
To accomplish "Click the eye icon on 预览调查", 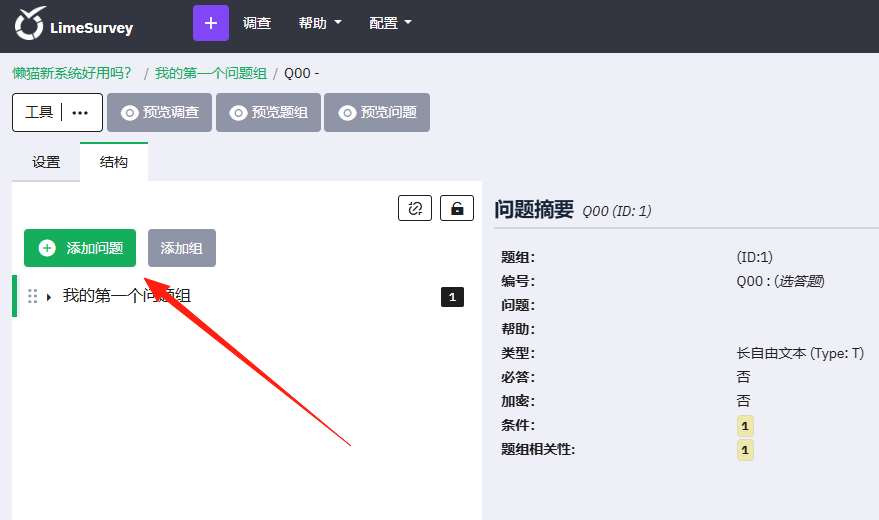I will pos(129,113).
